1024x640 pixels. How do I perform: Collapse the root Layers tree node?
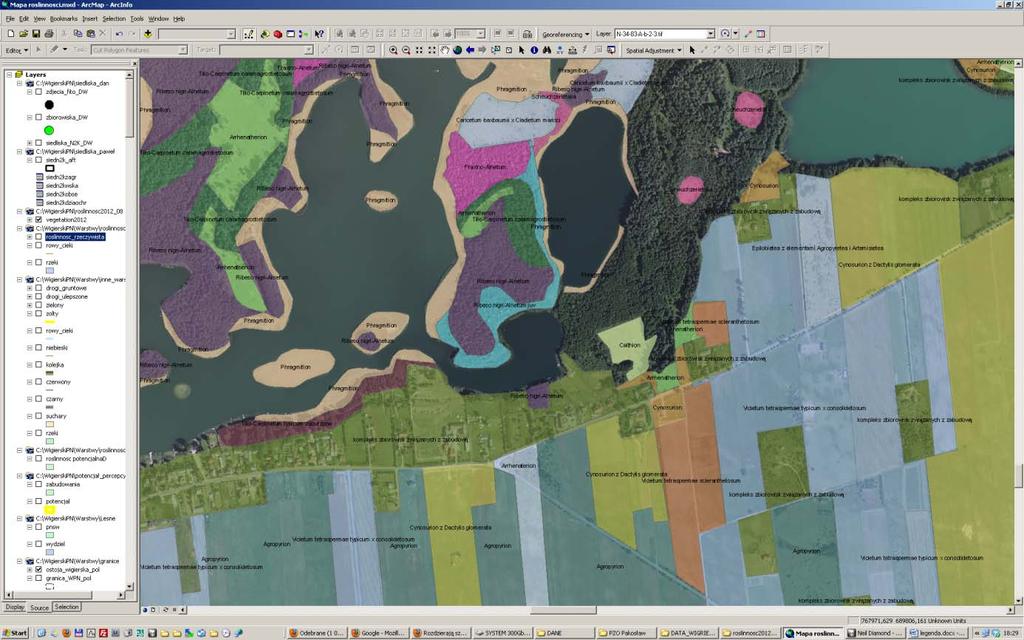pos(9,75)
